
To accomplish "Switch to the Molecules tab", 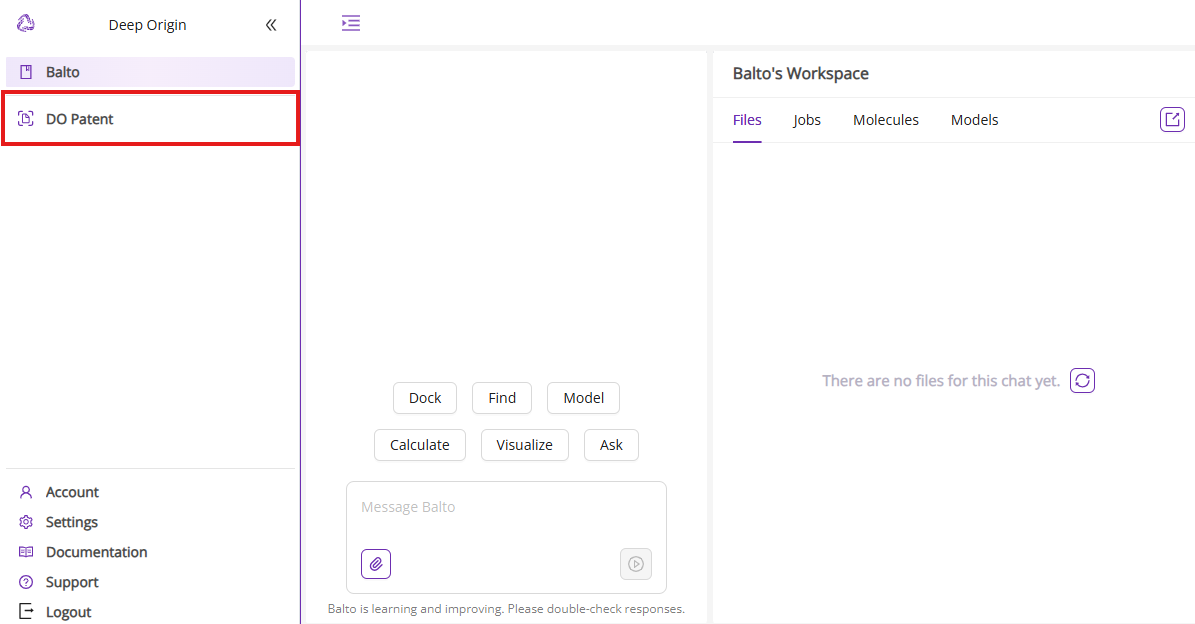I will [886, 120].
